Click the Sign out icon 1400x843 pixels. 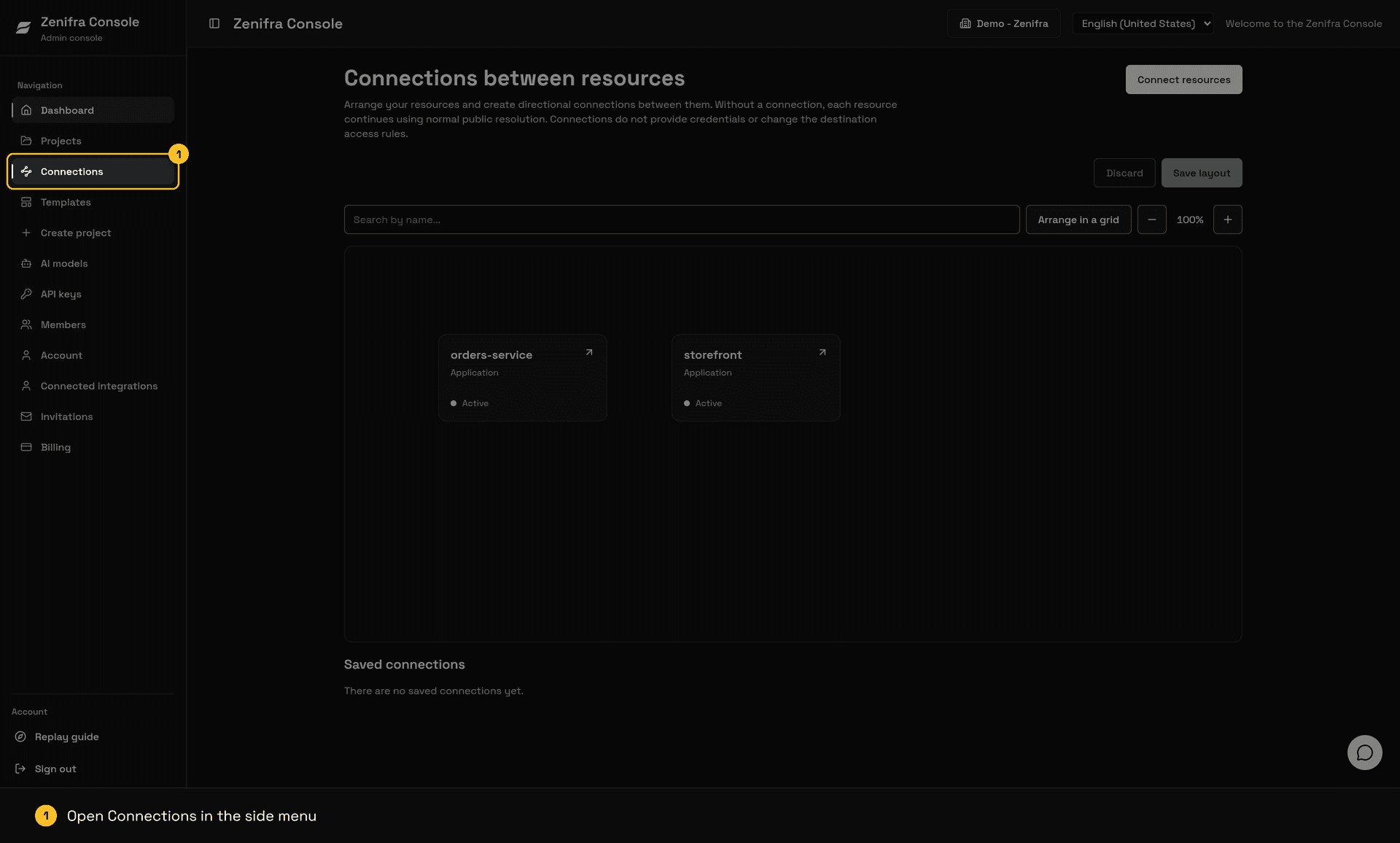tap(20, 769)
